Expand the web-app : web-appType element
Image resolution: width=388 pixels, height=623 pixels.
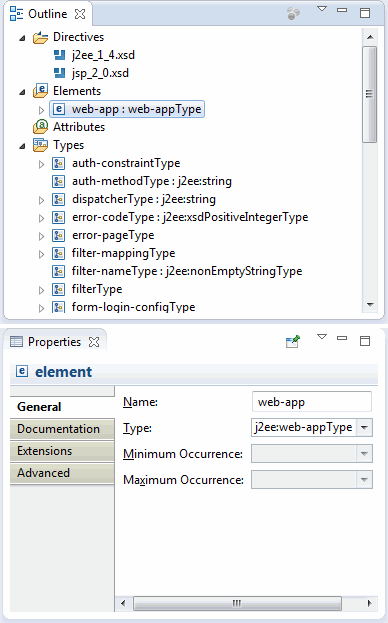(41, 110)
